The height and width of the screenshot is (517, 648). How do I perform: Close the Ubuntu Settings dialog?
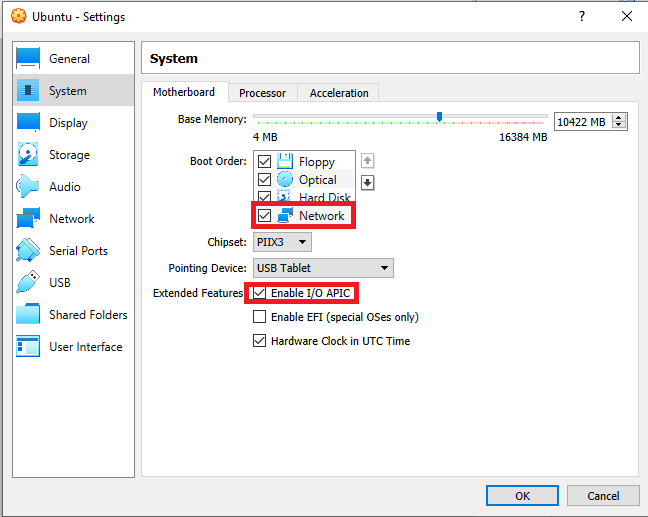point(627,17)
